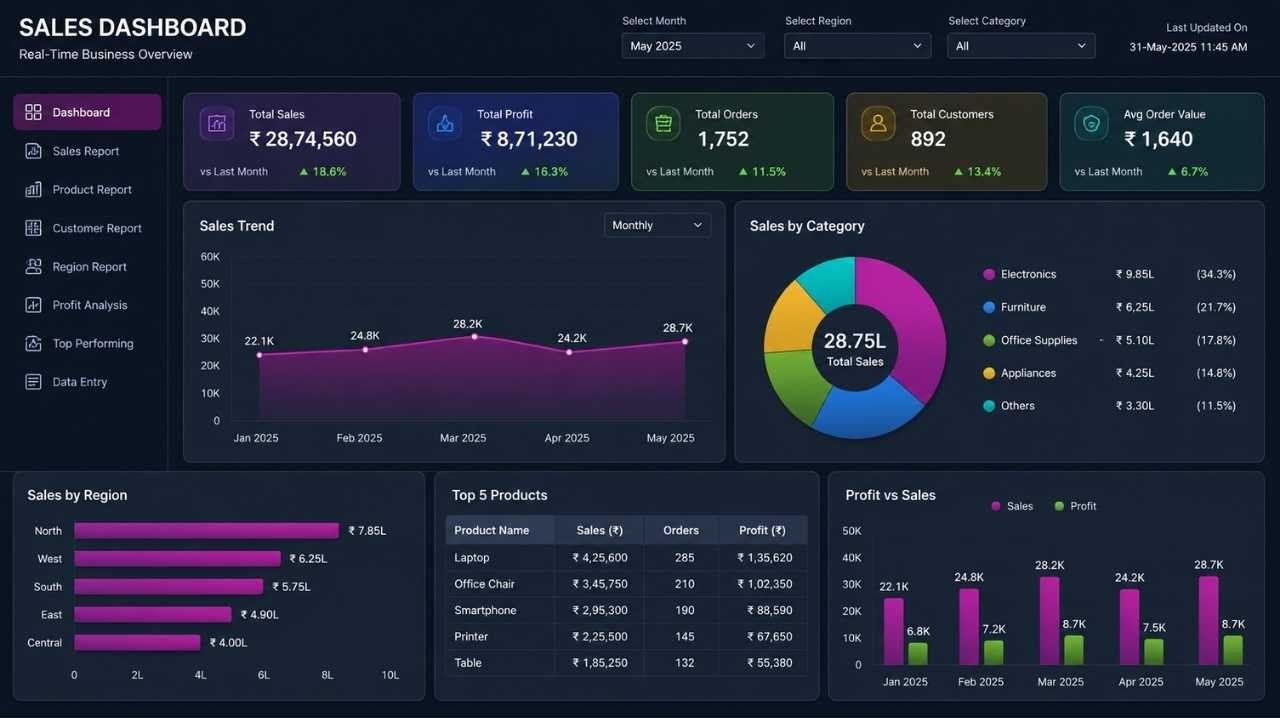The width and height of the screenshot is (1280, 718).
Task: Click the Total Orders basket icon
Action: coord(663,124)
